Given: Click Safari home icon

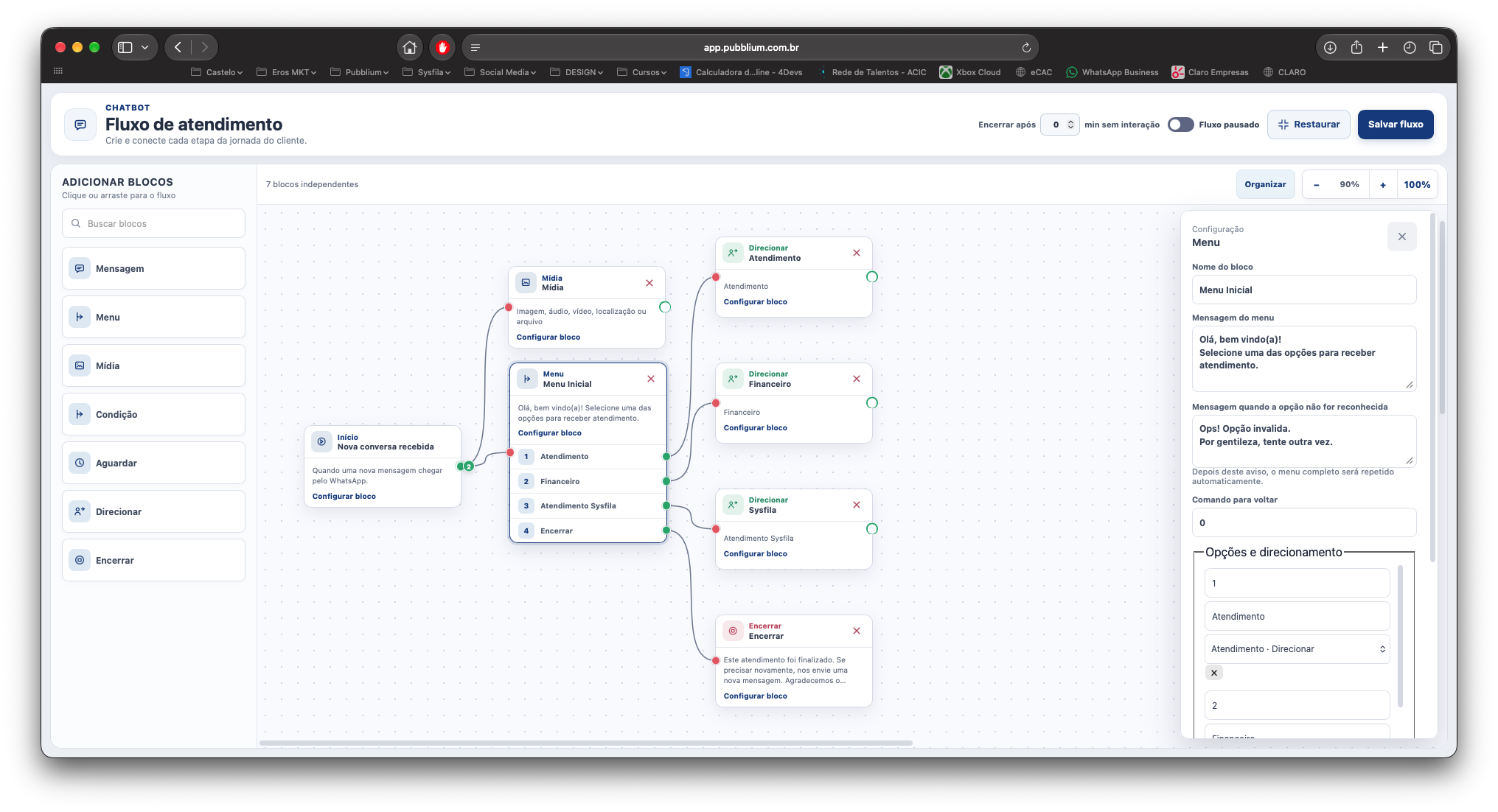Looking at the screenshot, I should tap(410, 47).
